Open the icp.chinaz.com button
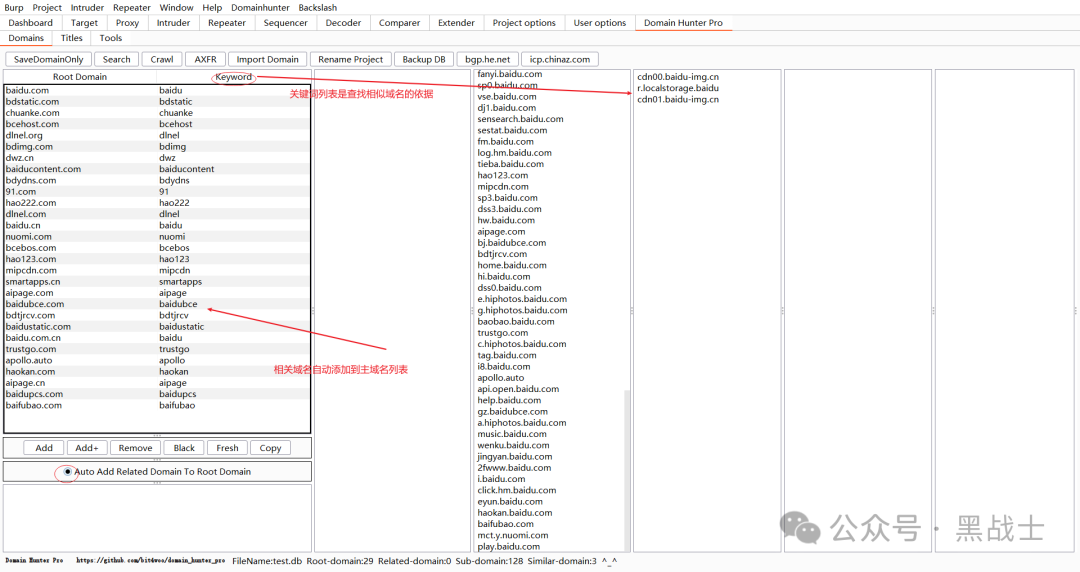 coord(560,59)
